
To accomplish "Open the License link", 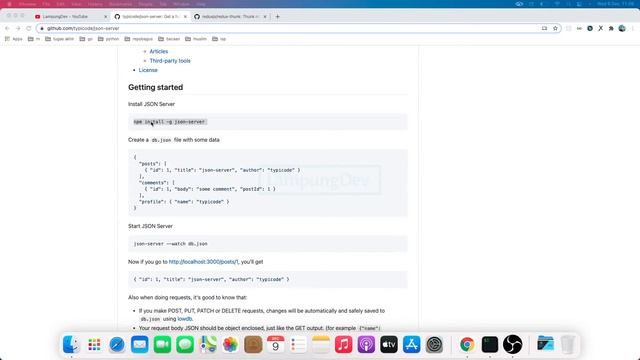I will pyautogui.click(x=148, y=70).
